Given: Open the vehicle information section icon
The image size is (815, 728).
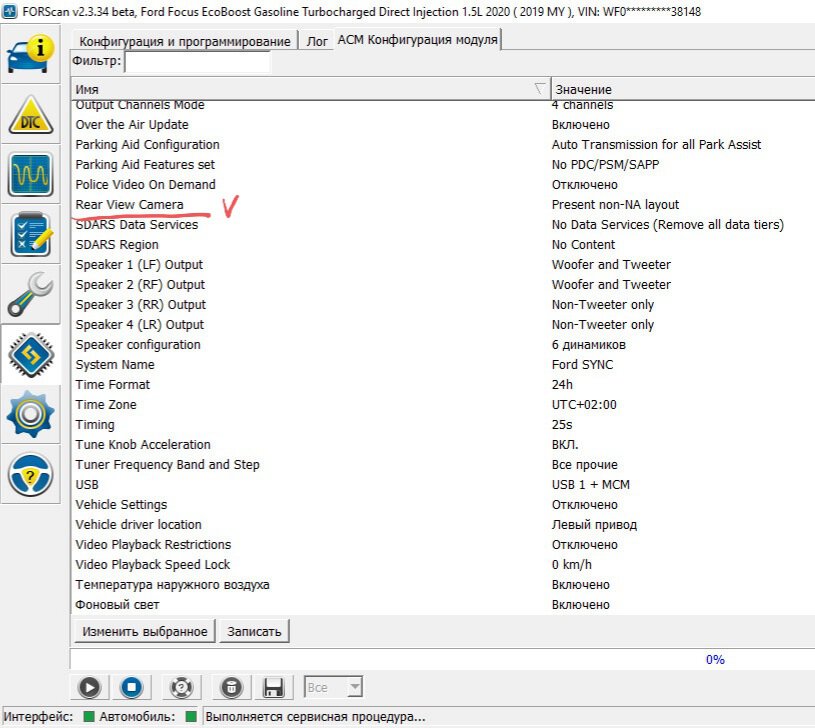Looking at the screenshot, I should [31, 54].
